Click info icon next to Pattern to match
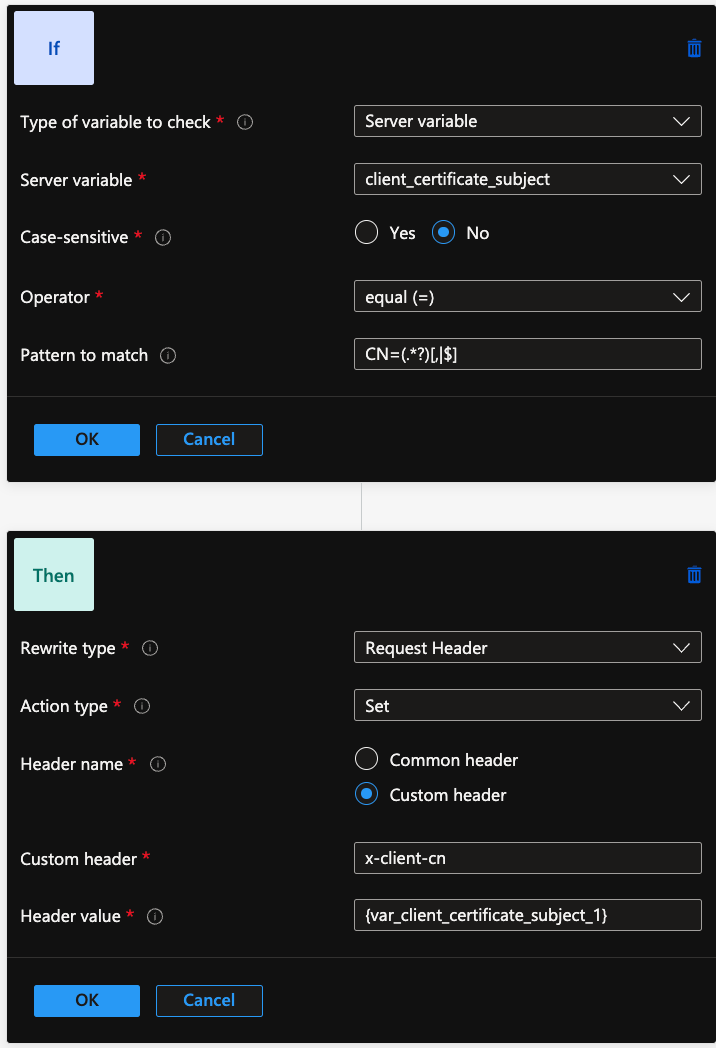716x1048 pixels. (168, 356)
